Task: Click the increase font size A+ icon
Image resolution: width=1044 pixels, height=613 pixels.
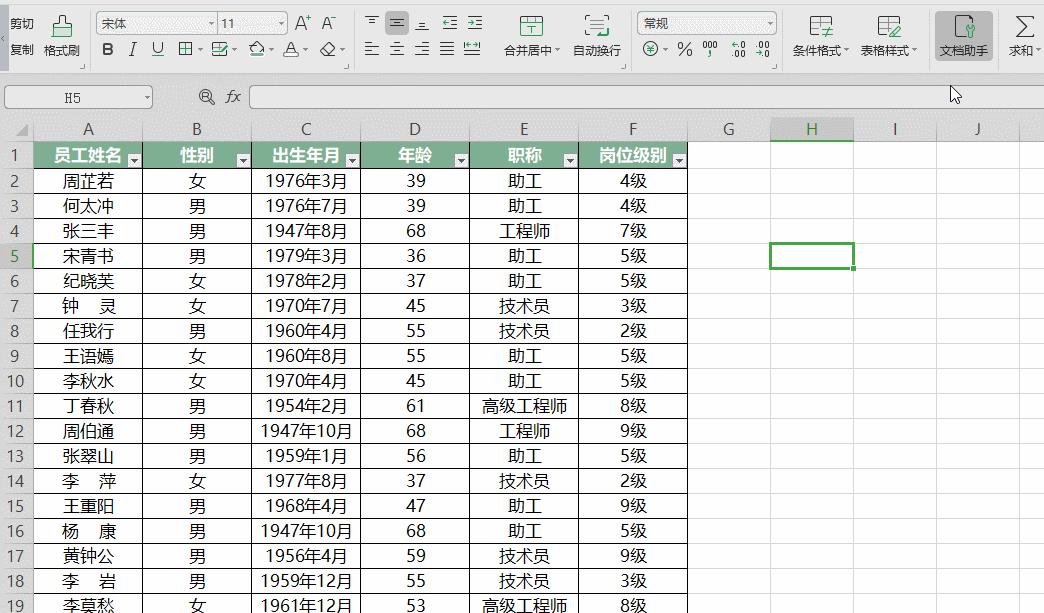Action: (x=302, y=20)
